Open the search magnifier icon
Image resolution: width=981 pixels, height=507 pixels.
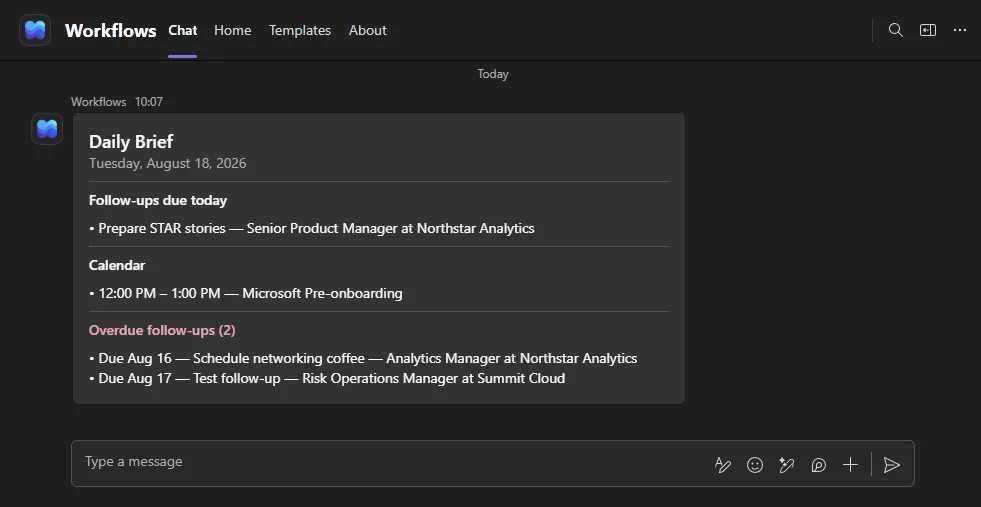click(895, 30)
